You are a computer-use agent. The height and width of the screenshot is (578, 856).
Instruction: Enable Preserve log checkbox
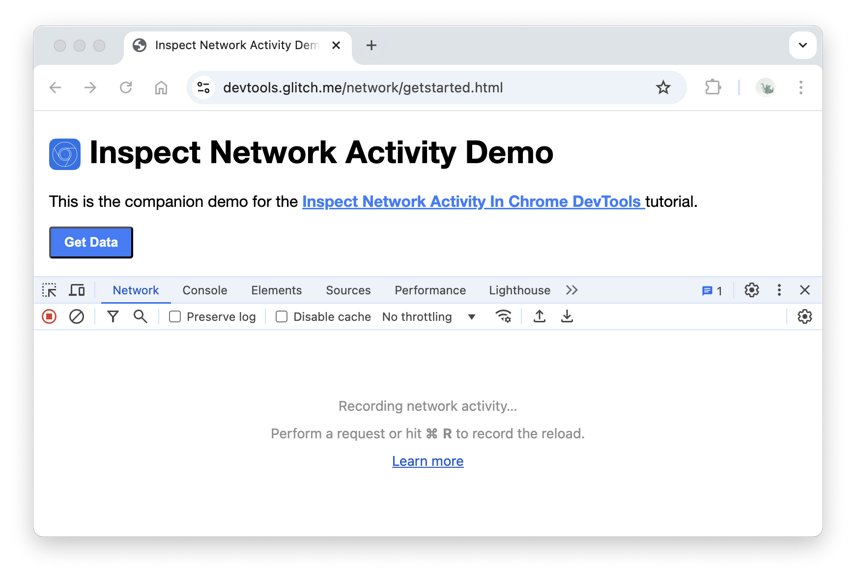click(175, 317)
